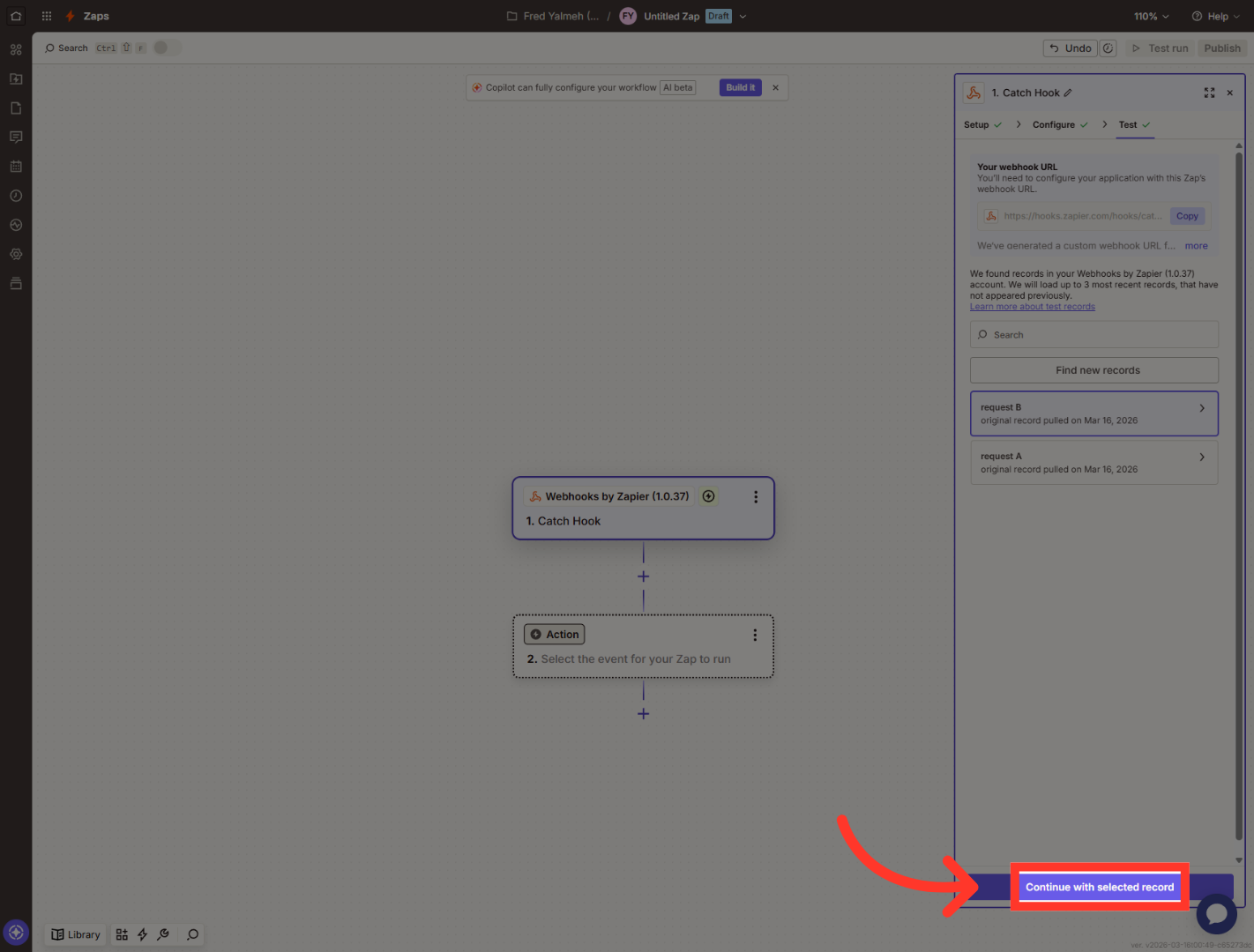The height and width of the screenshot is (952, 1254).
Task: Open the three-dot menu on Catch Hook step
Action: click(756, 497)
